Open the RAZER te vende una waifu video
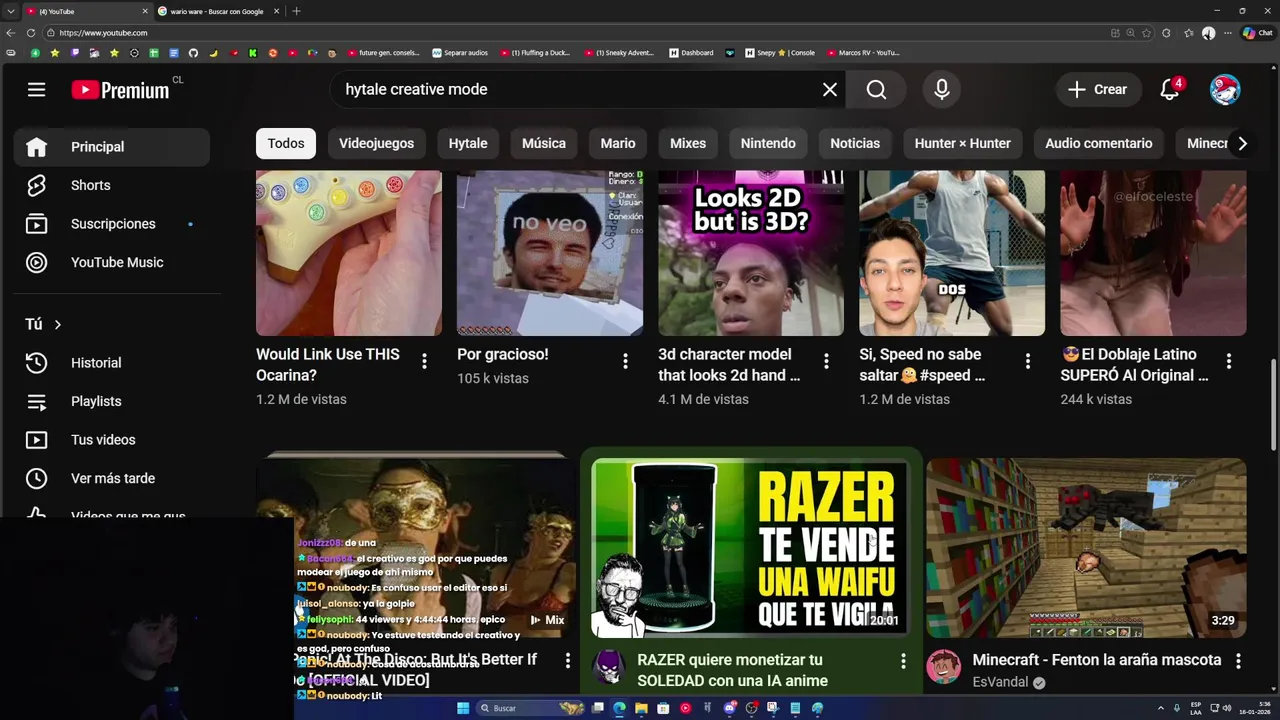Screen dimensions: 1280x720 [x=750, y=548]
